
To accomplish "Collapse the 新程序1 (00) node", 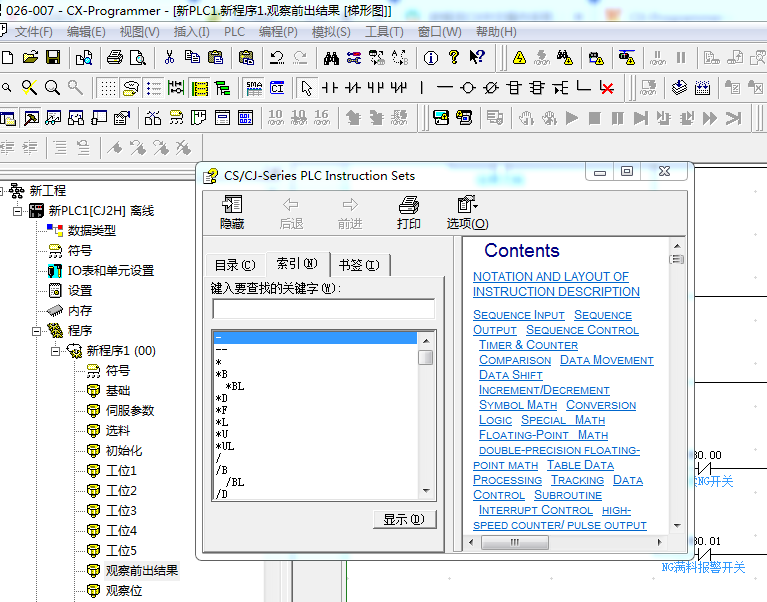I will (x=55, y=351).
